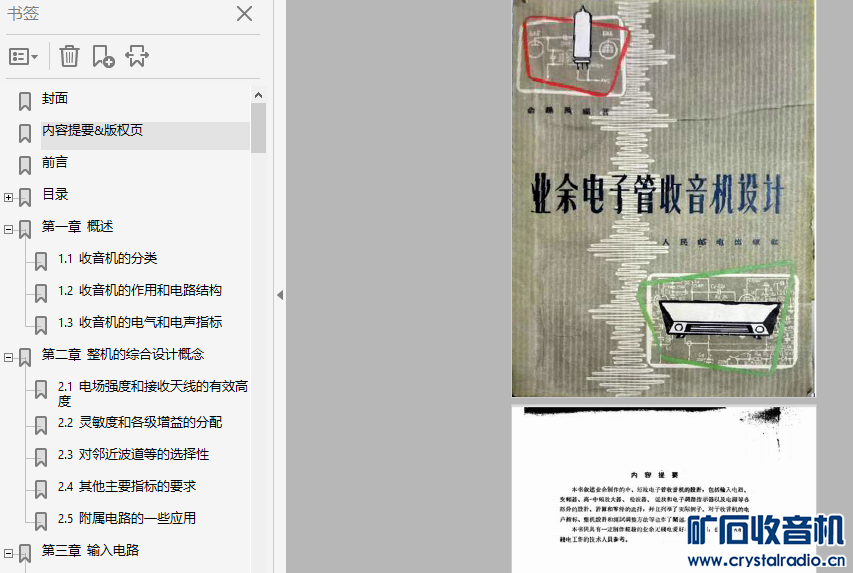
Task: Collapse the 第二章 整机的综合设计概念 node
Action: (x=8, y=358)
